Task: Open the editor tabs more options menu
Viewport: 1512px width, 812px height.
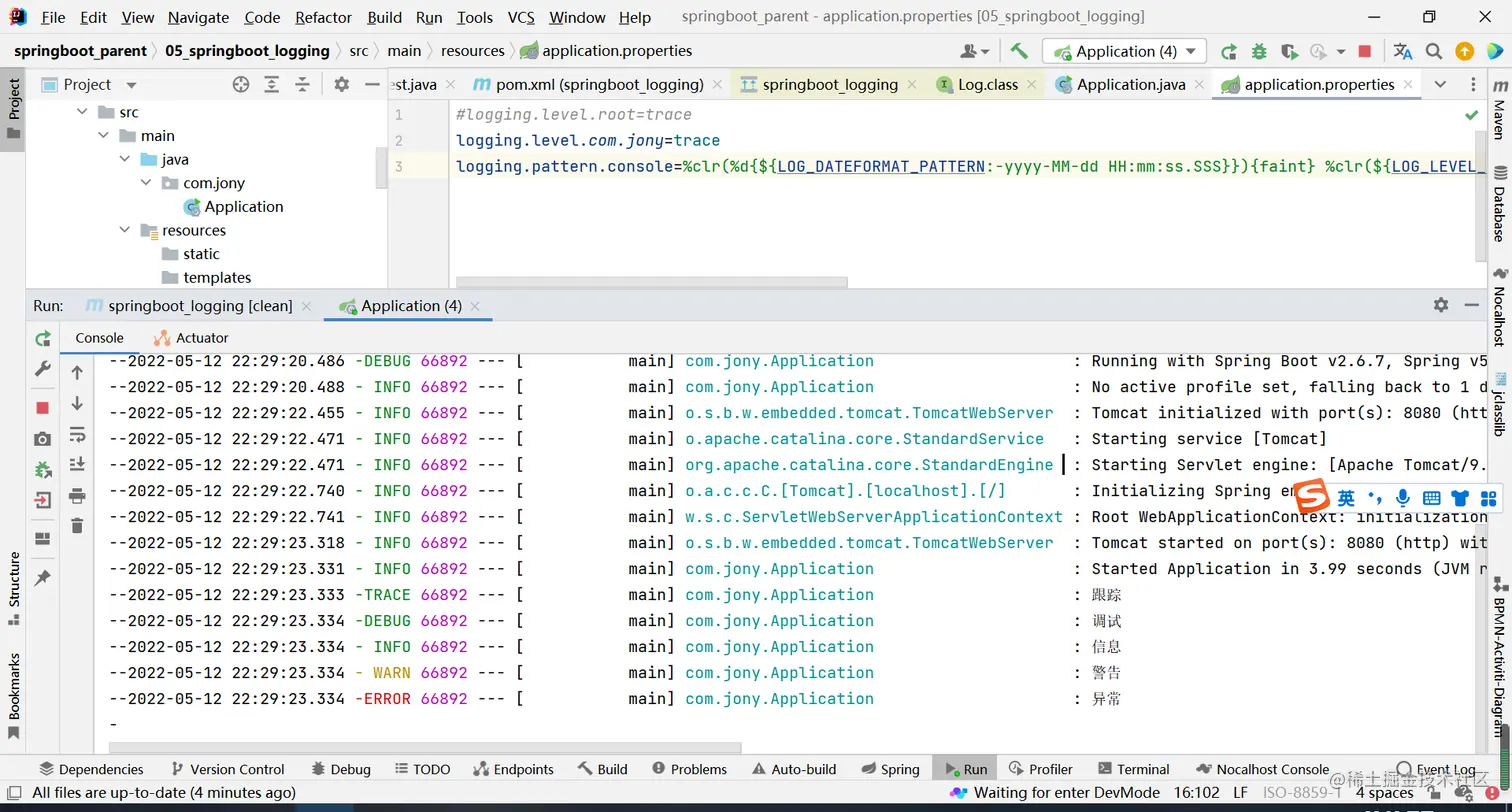Action: (x=1473, y=85)
